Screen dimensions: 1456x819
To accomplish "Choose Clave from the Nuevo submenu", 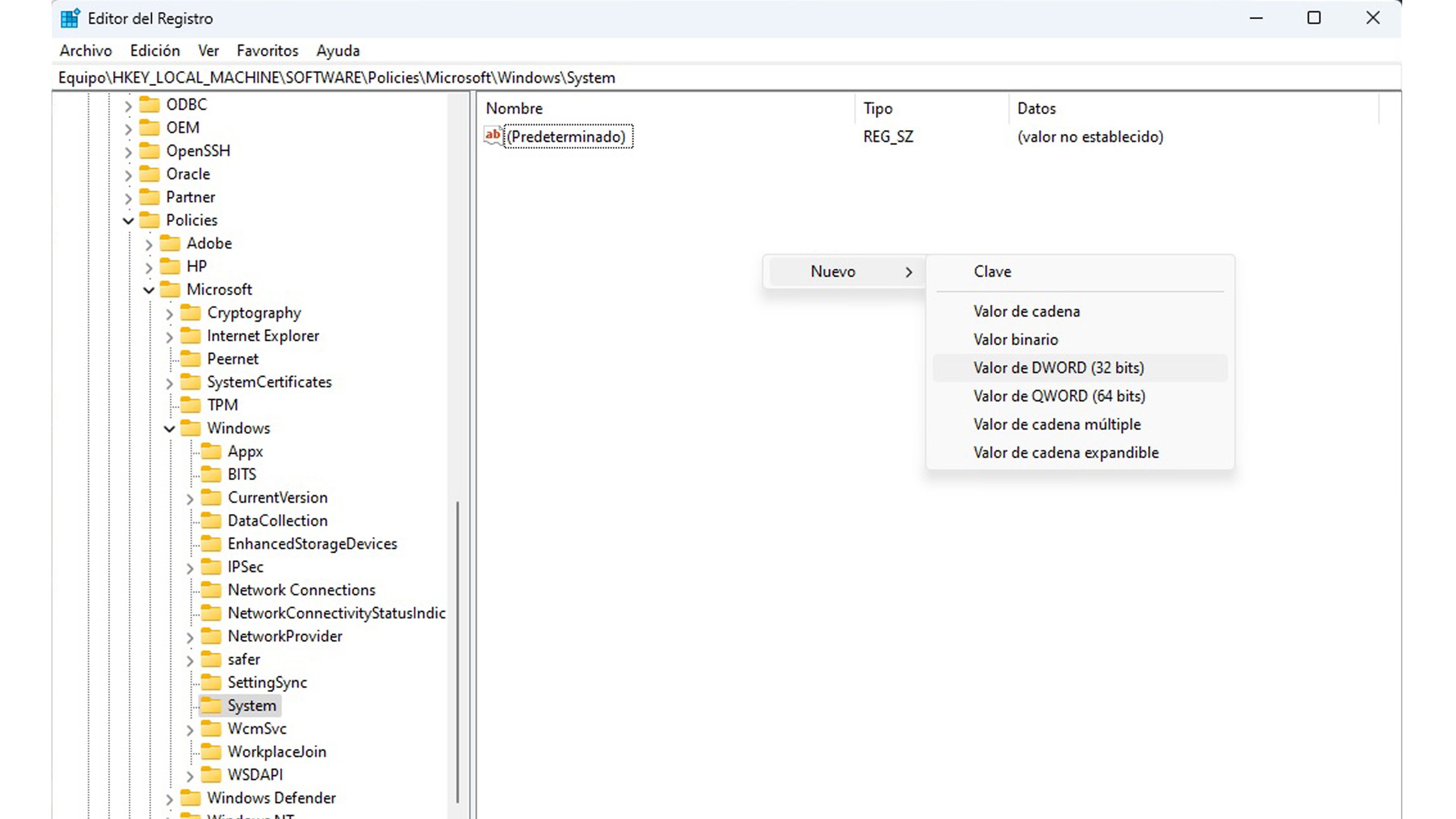I will point(1079,272).
